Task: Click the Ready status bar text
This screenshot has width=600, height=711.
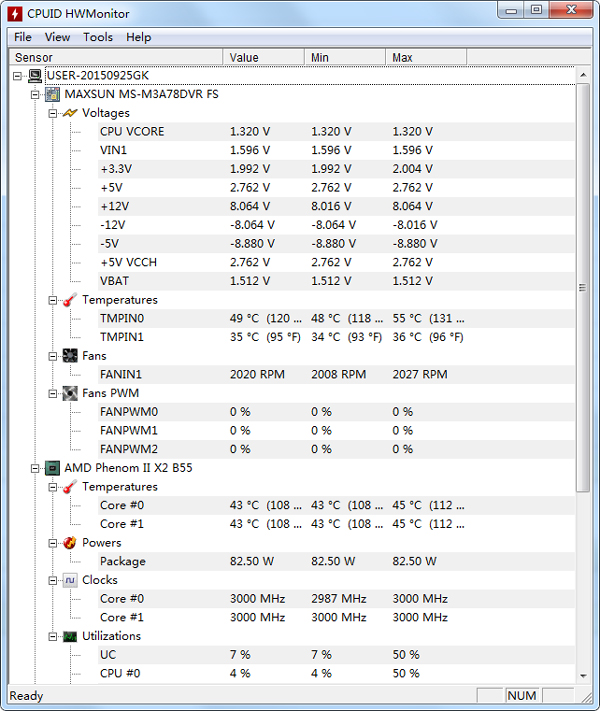Action: pyautogui.click(x=26, y=696)
